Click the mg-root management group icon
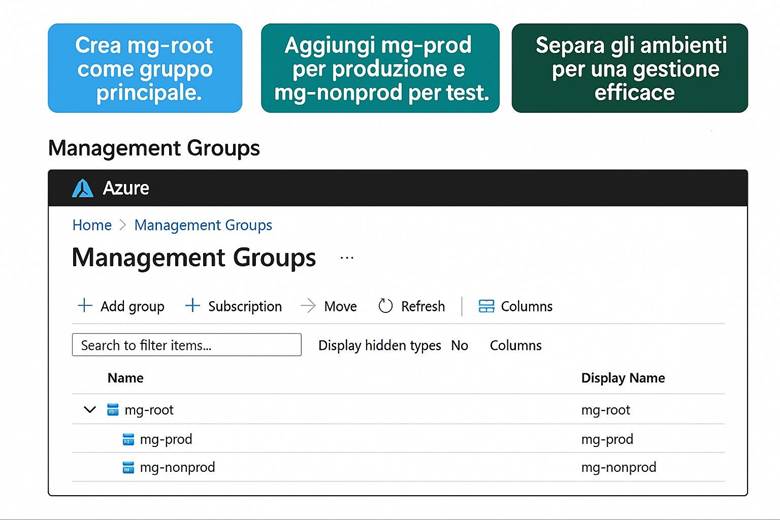Viewport: 780px width, 520px height. click(113, 410)
